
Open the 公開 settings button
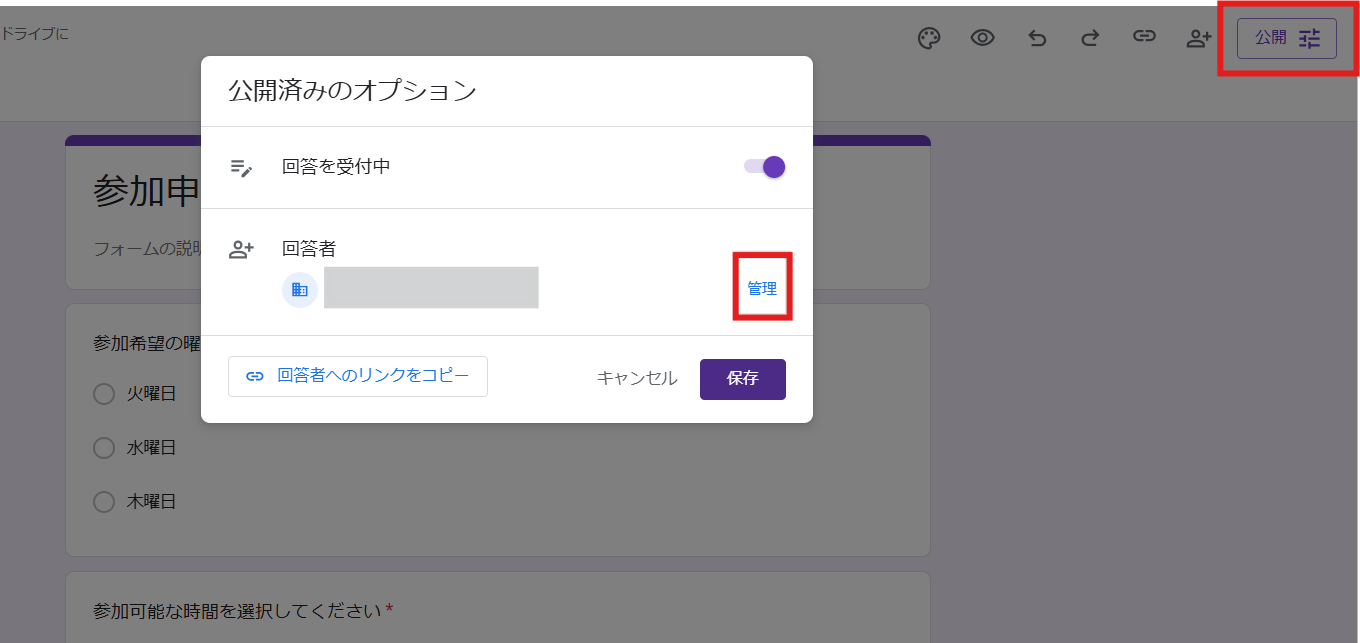(1286, 38)
